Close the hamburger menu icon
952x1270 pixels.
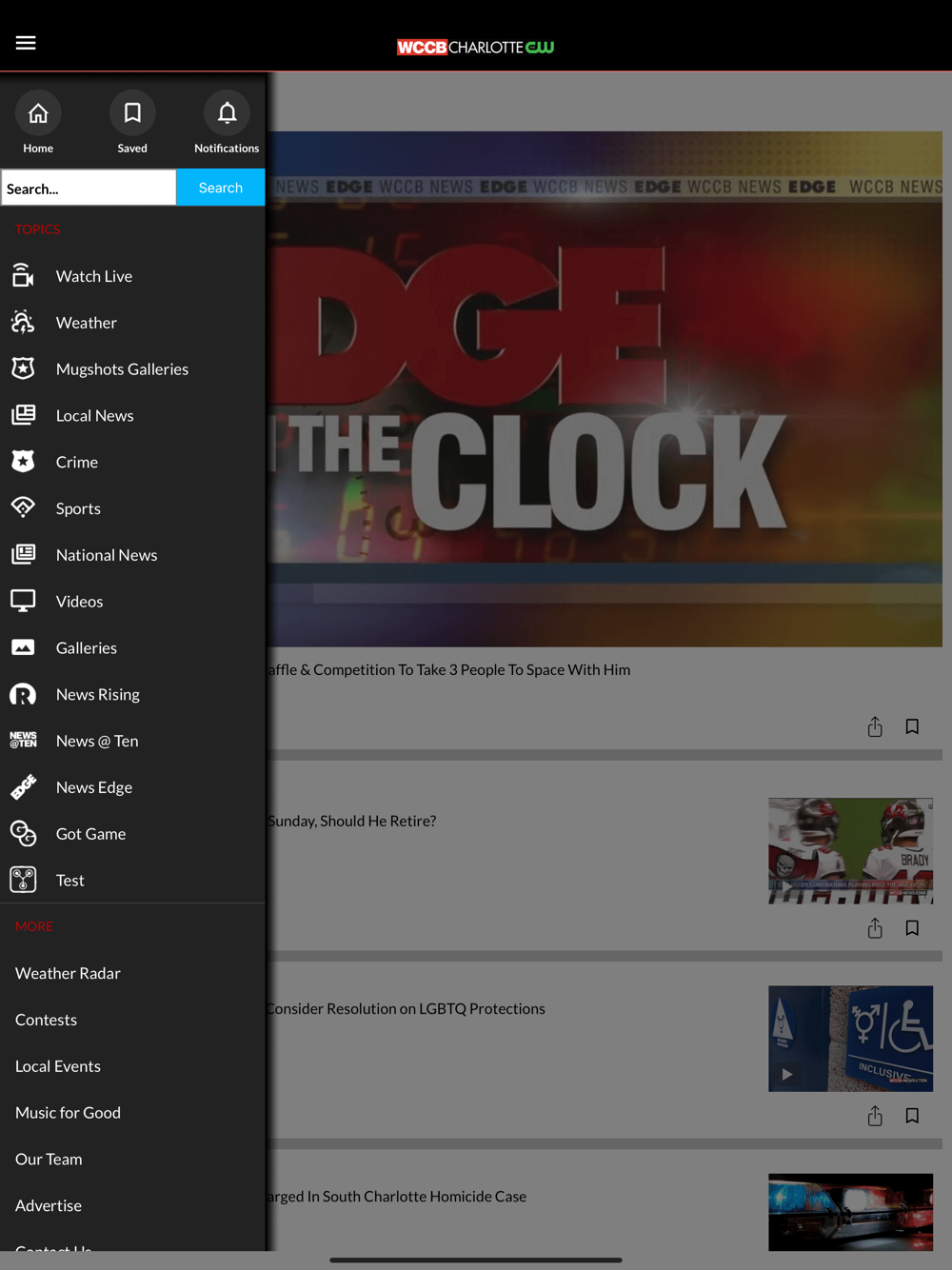(x=26, y=43)
